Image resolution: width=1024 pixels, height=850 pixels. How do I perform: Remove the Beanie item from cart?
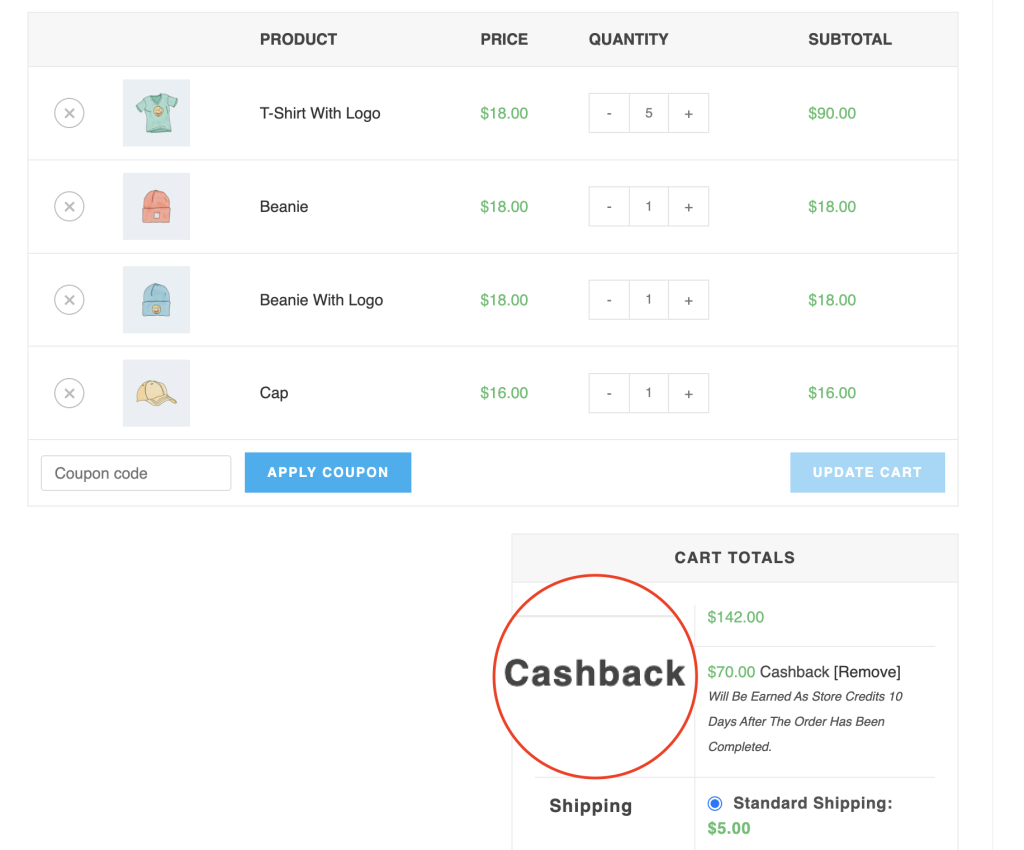(x=69, y=207)
